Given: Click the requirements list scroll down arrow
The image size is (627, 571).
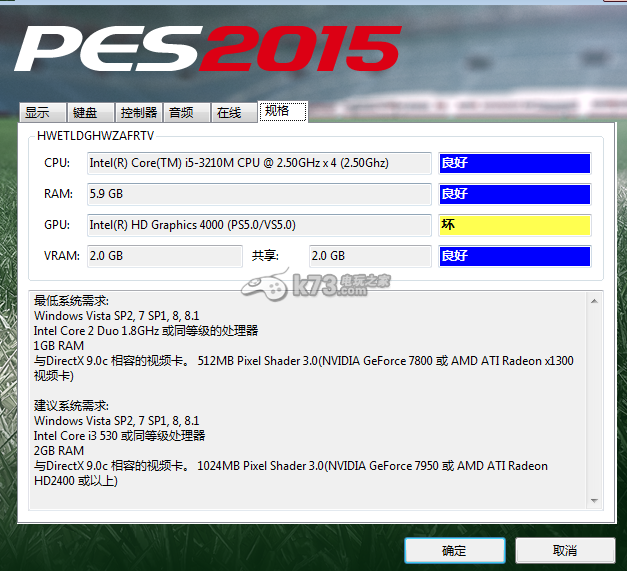Looking at the screenshot, I should 594,500.
